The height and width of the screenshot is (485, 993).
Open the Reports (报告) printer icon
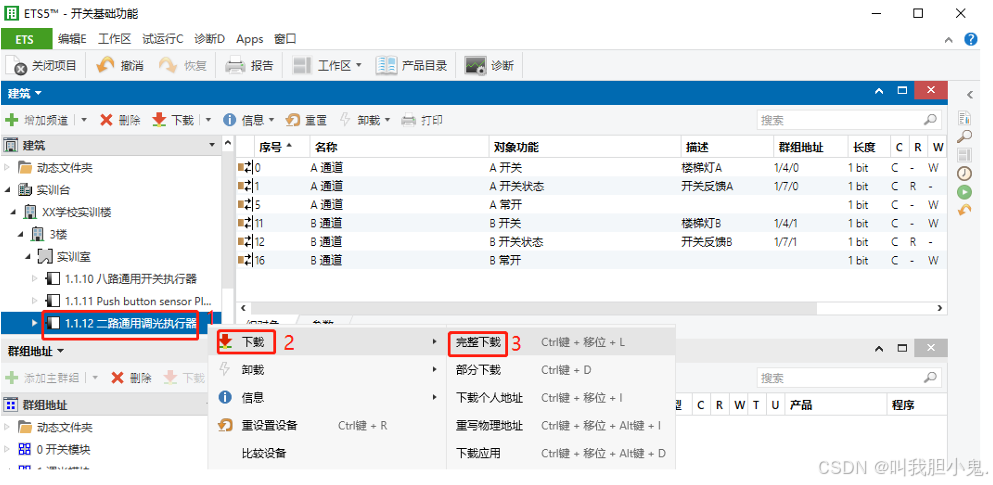pos(235,66)
